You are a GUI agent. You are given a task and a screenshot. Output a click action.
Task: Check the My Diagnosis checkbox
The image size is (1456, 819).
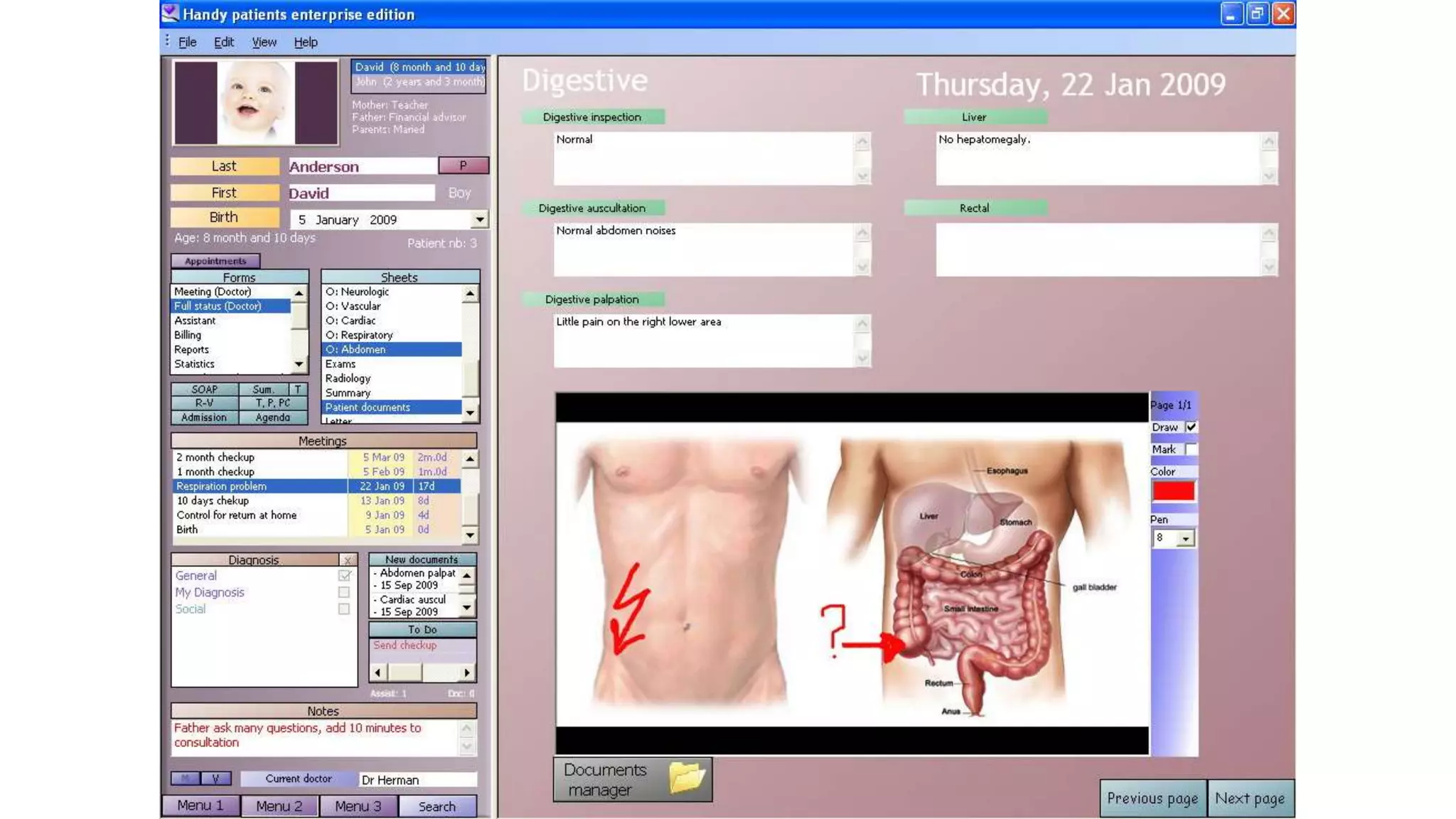click(344, 592)
